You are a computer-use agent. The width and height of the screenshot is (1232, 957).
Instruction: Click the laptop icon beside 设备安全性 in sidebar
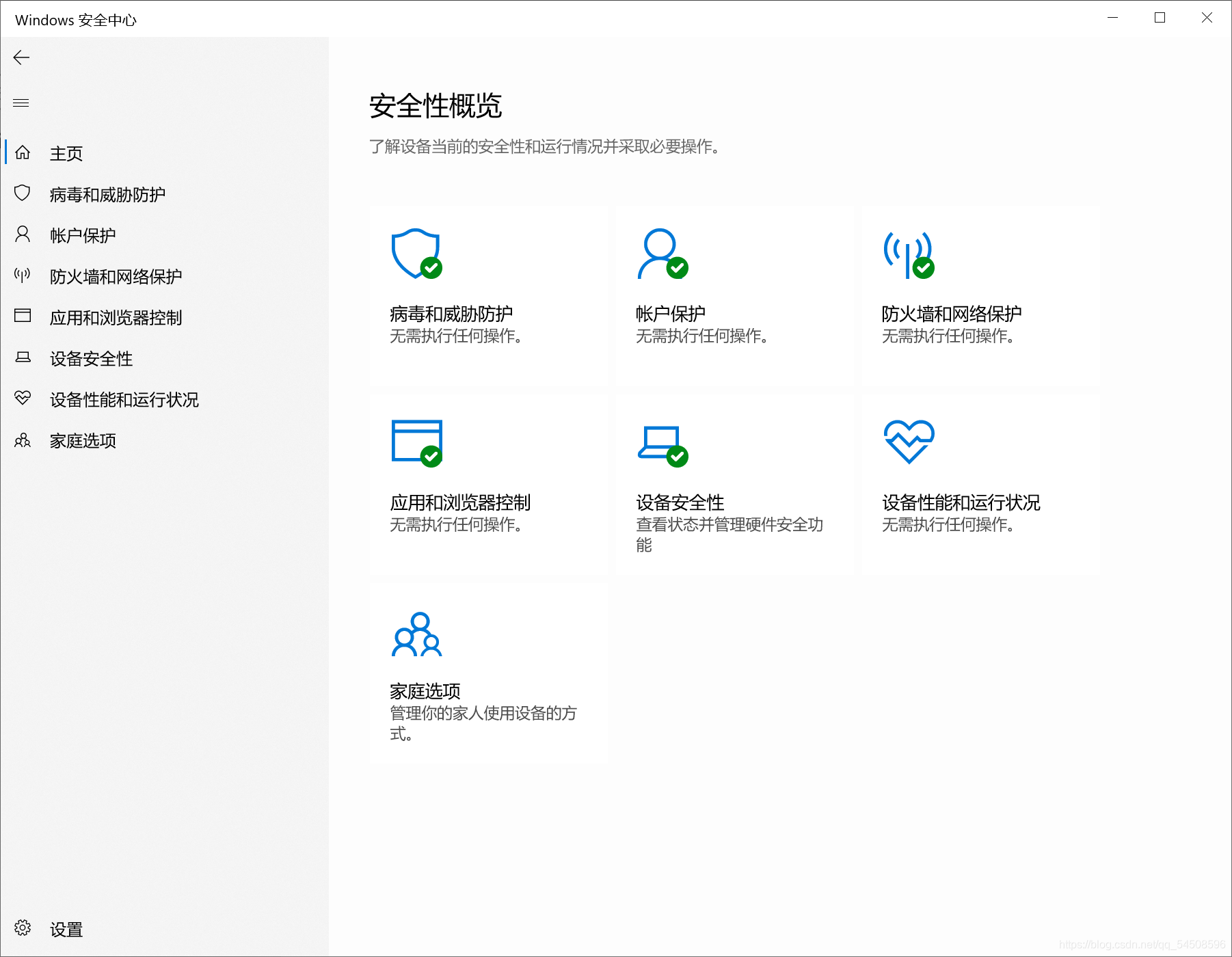point(23,357)
